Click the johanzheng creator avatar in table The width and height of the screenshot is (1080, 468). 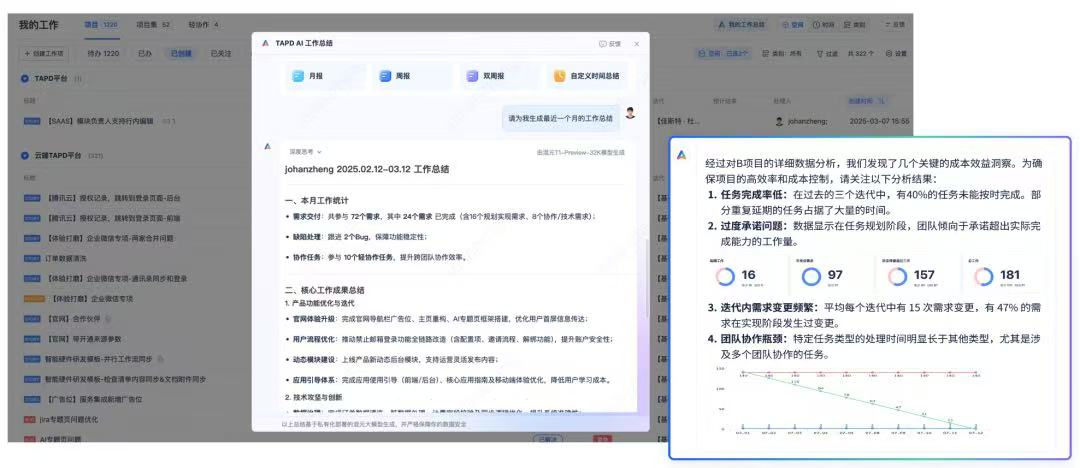coord(779,121)
